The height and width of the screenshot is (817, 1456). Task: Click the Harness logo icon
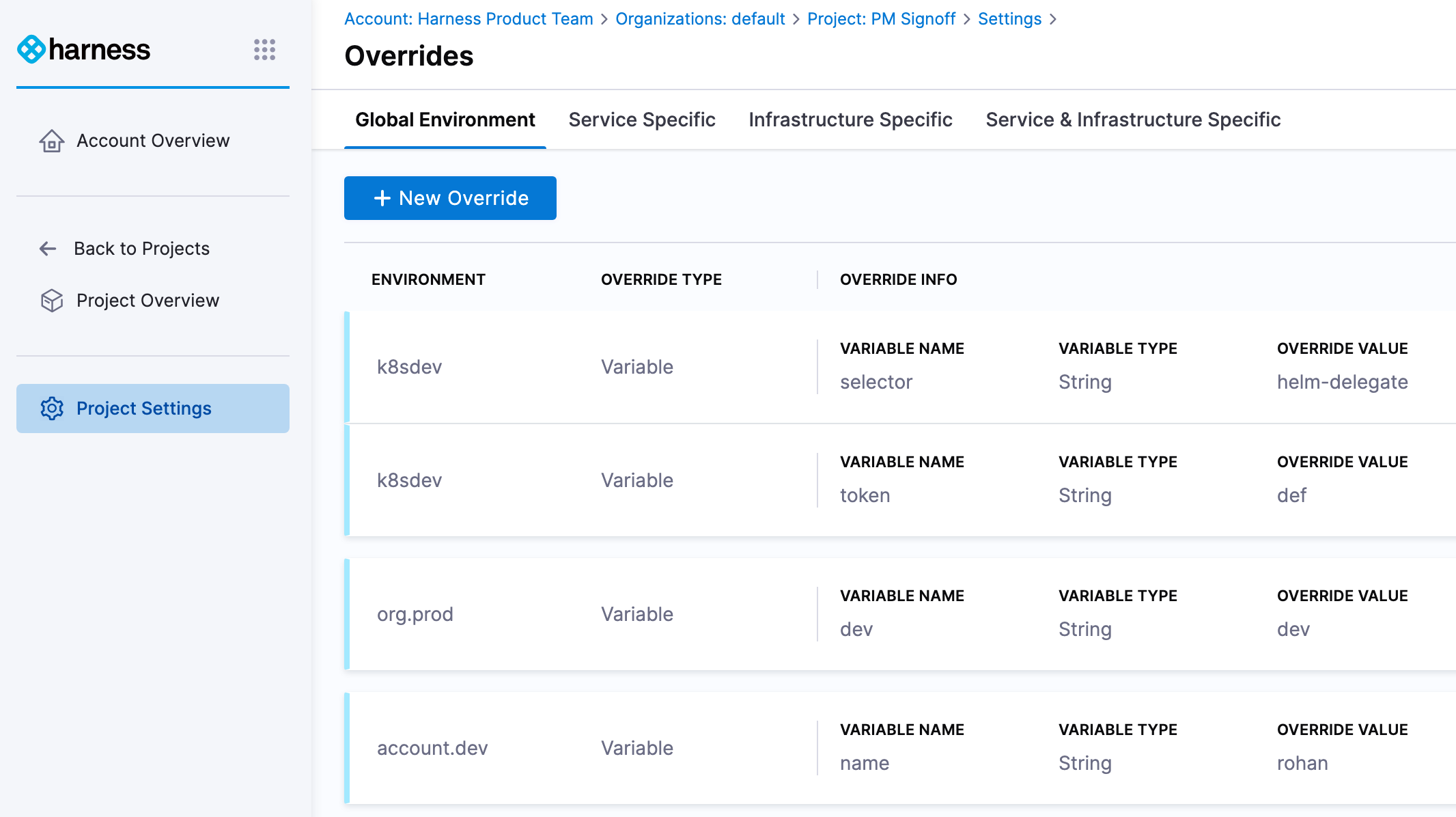click(31, 50)
